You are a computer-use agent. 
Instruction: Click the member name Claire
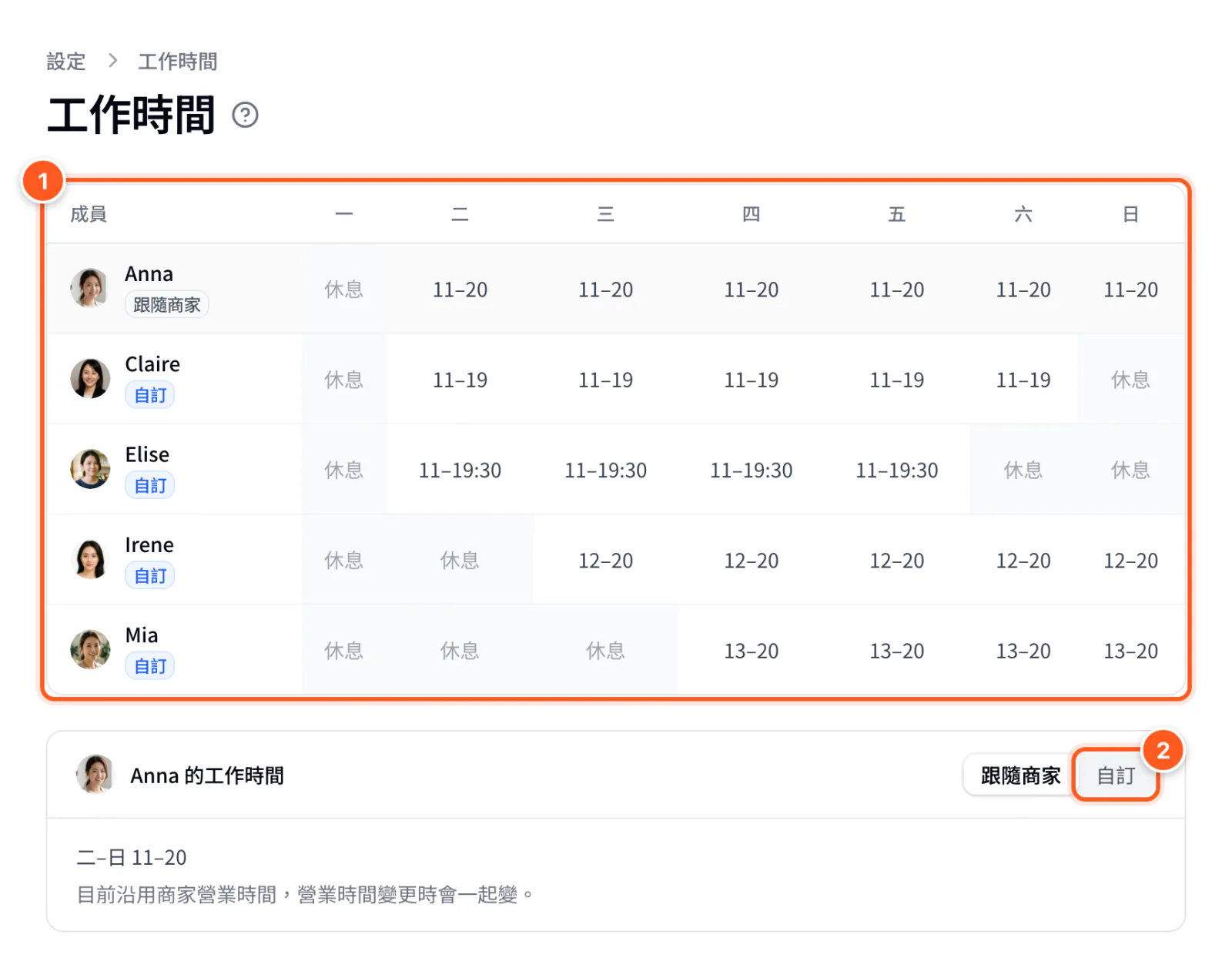click(x=152, y=363)
